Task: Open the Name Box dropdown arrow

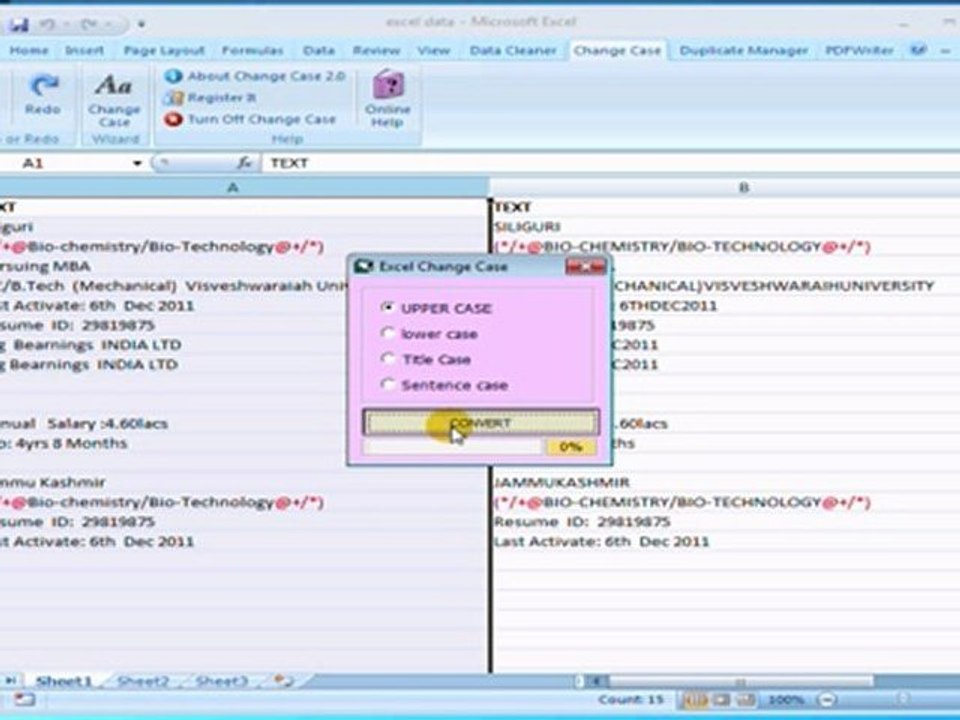Action: coord(137,163)
